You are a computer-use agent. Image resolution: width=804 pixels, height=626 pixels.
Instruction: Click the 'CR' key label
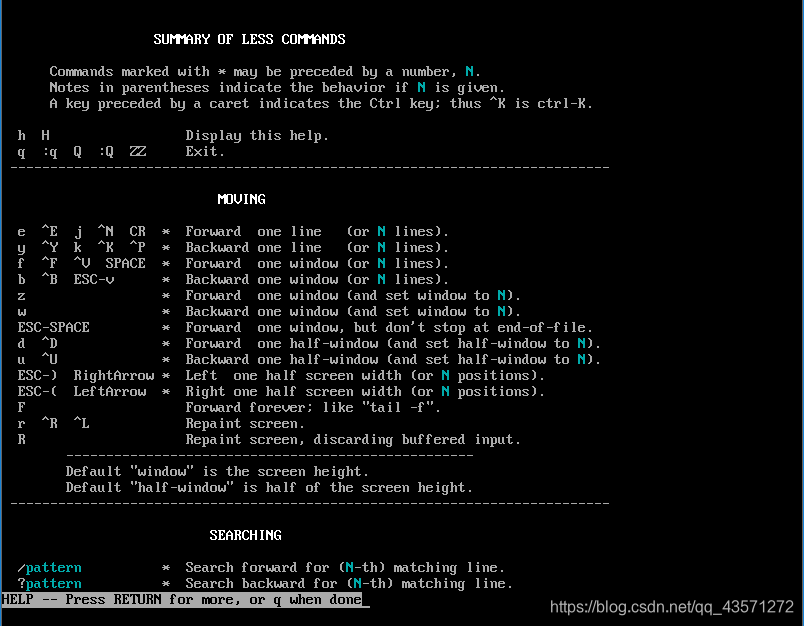137,232
